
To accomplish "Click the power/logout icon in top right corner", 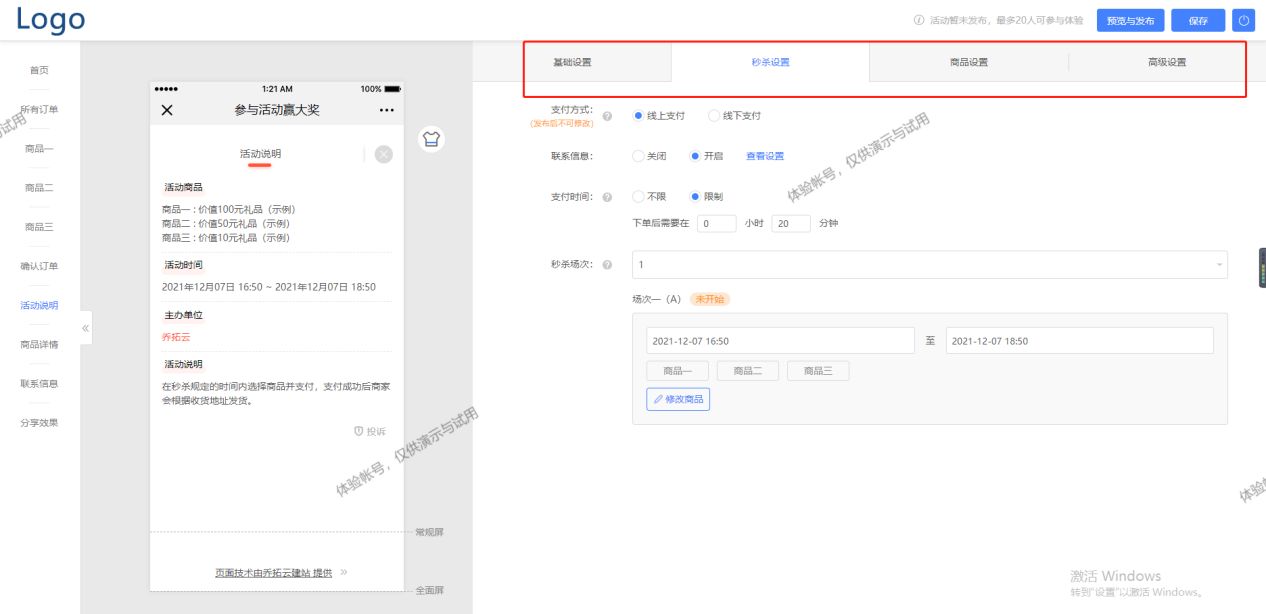I will 1243,19.
